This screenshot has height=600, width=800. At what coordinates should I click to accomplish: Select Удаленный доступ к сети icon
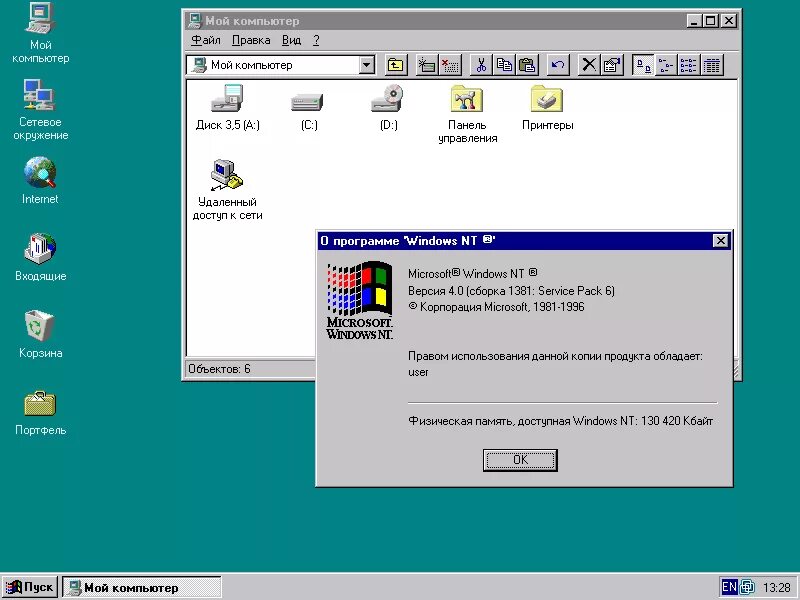pyautogui.click(x=227, y=175)
